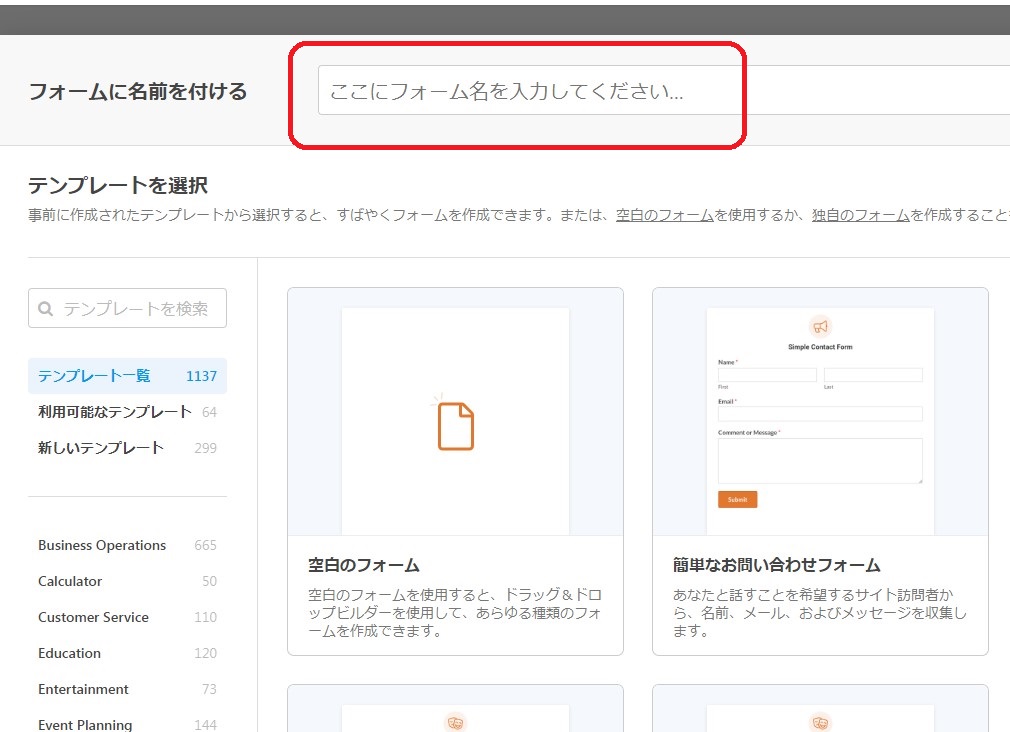The height and width of the screenshot is (732, 1010).
Task: Click orange Submit button in contact form preview
Action: 737,499
